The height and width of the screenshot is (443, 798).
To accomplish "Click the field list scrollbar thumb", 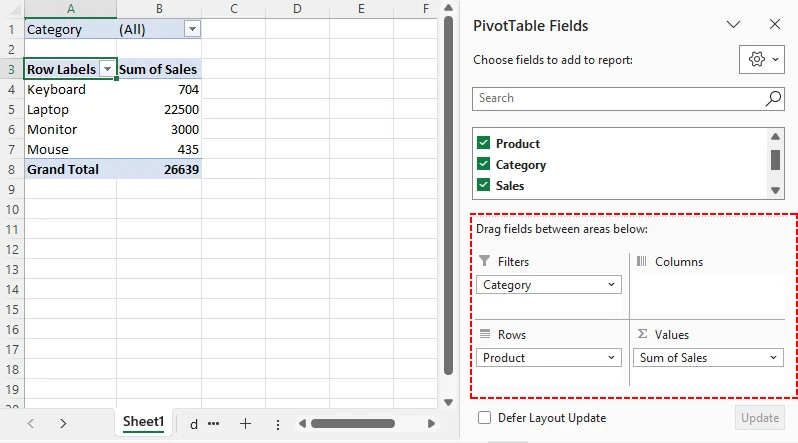I will tap(775, 160).
